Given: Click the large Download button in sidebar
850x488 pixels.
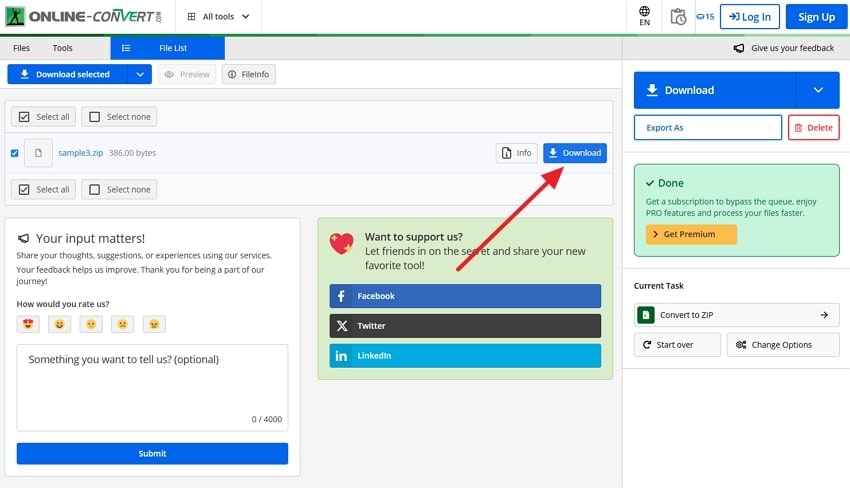Looking at the screenshot, I should 714,90.
